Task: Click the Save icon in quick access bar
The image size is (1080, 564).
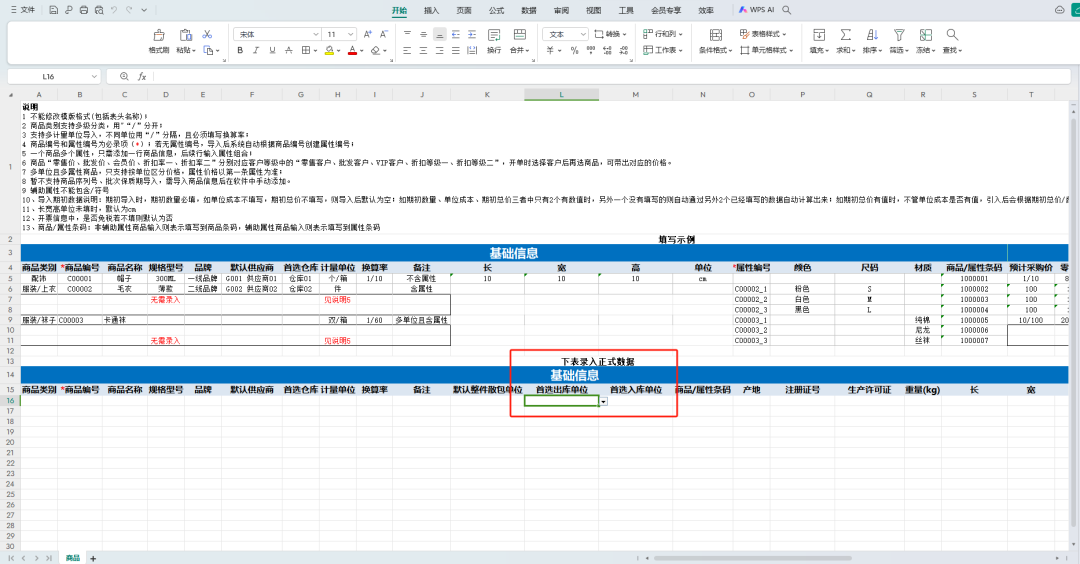Action: [x=53, y=10]
